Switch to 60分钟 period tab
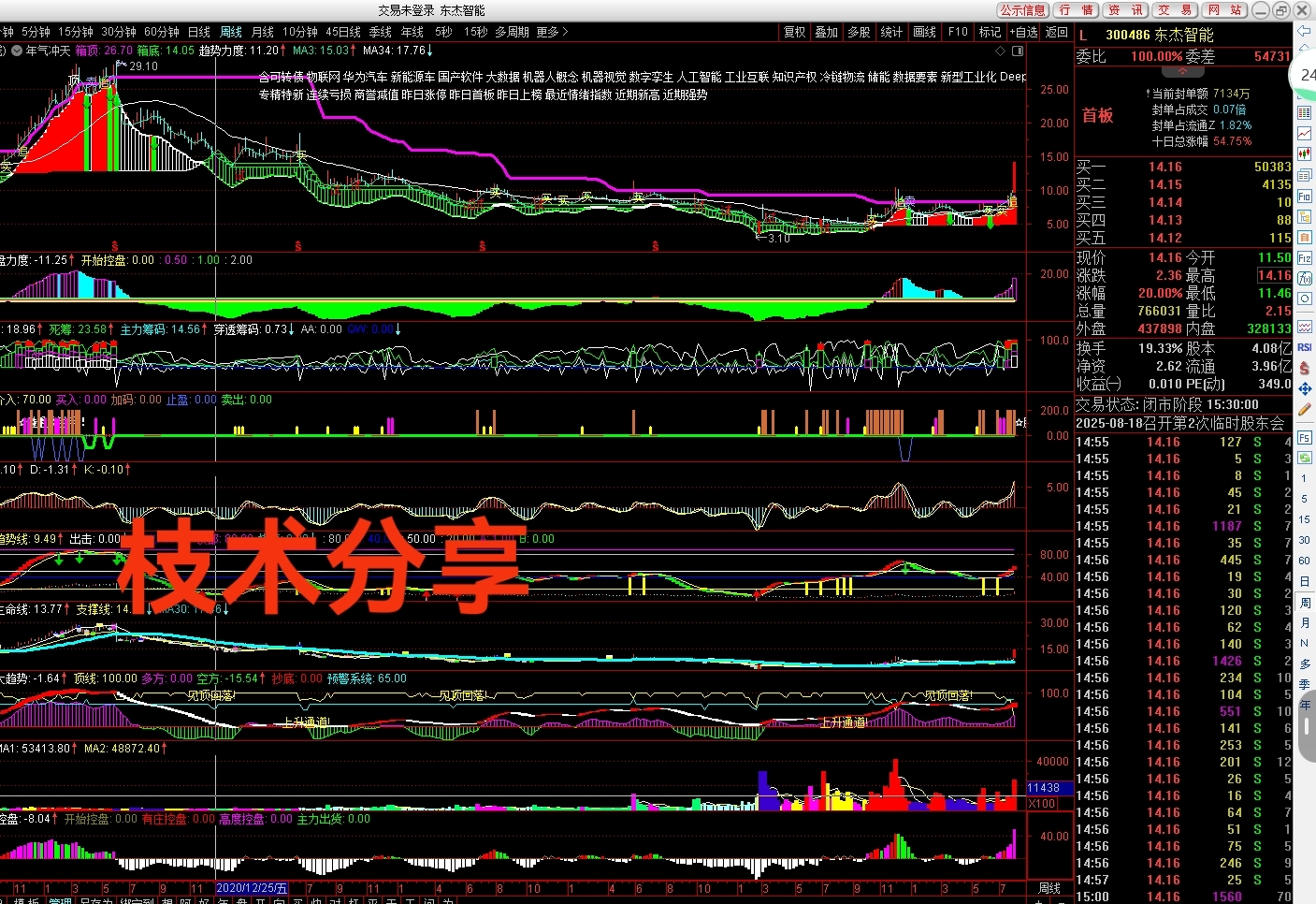This screenshot has width=1316, height=904. point(162,32)
